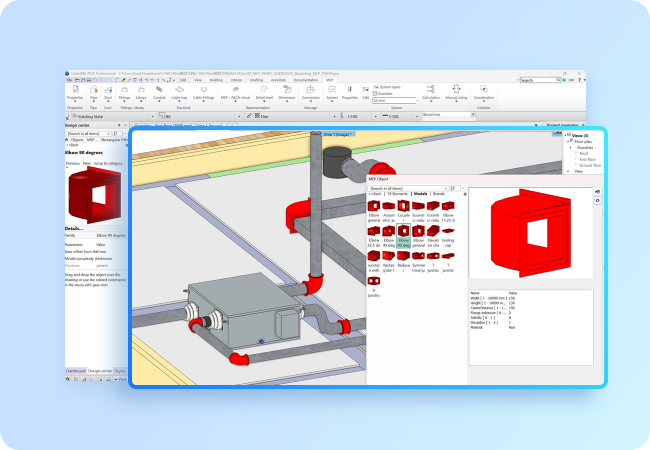Open the Building ribbon tab
This screenshot has width=650, height=450.
click(x=215, y=79)
